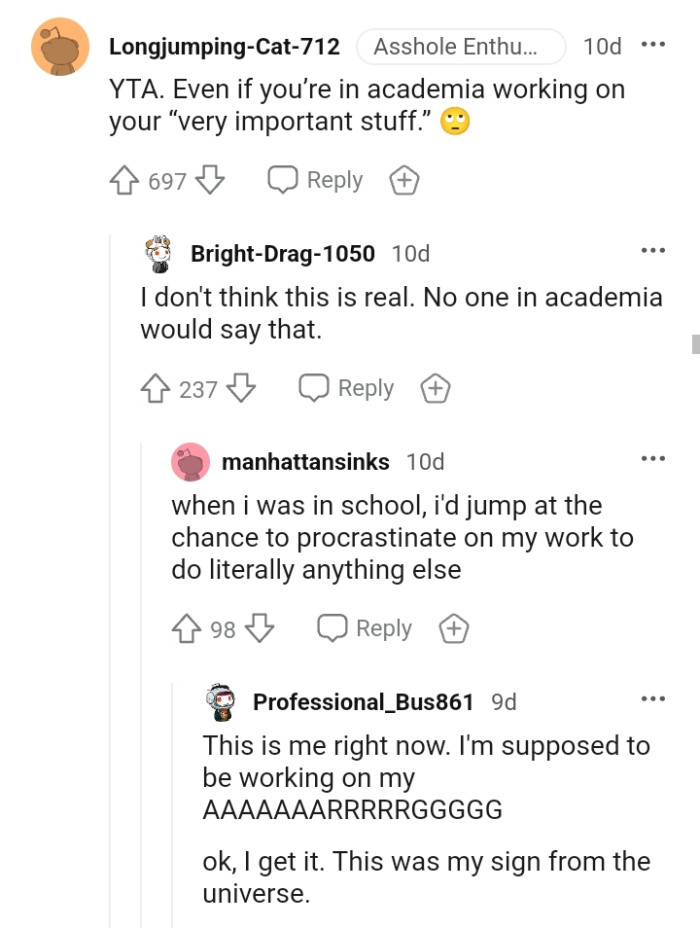
Task: Click the Reply speech-bubble icon under Bright-Drag-1050
Action: pyautogui.click(x=312, y=388)
